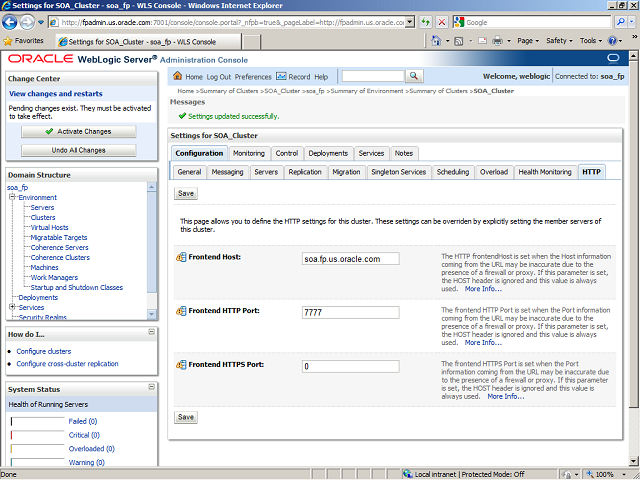Screen dimensions: 640x480
Task: Click the icon beside Frontend HTTPS Port
Action: point(181,364)
